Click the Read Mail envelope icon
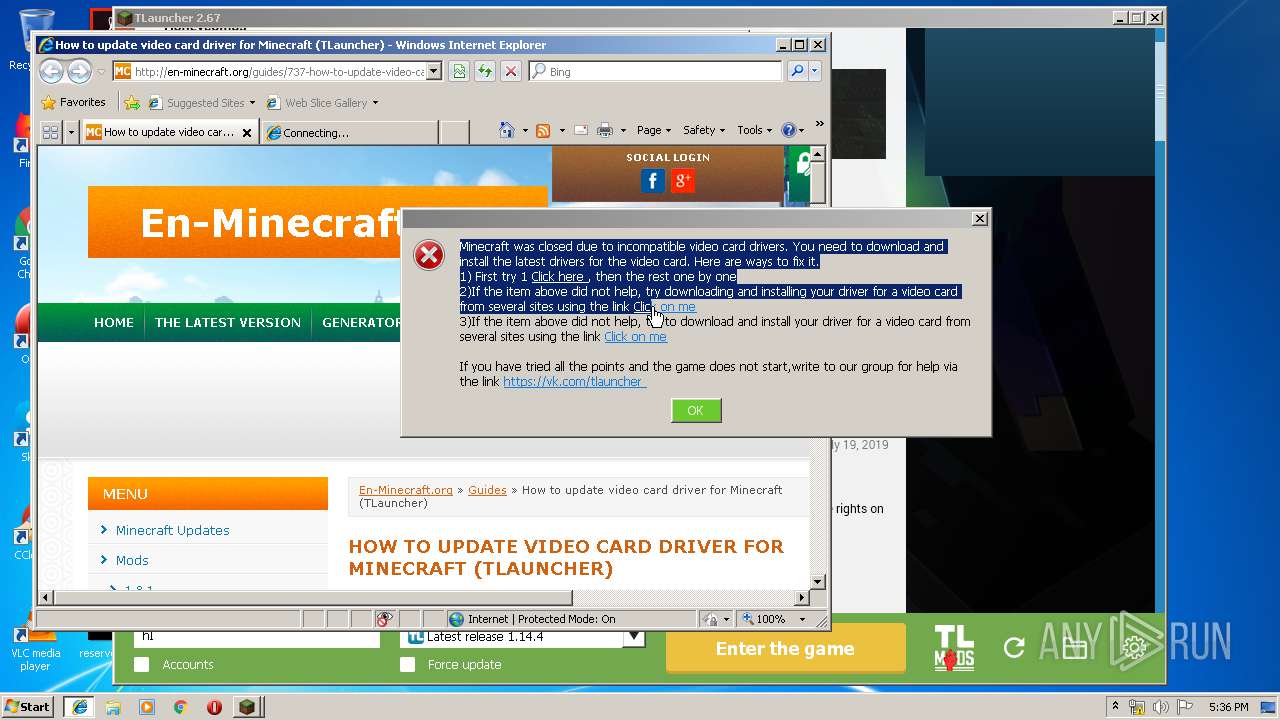 [580, 130]
